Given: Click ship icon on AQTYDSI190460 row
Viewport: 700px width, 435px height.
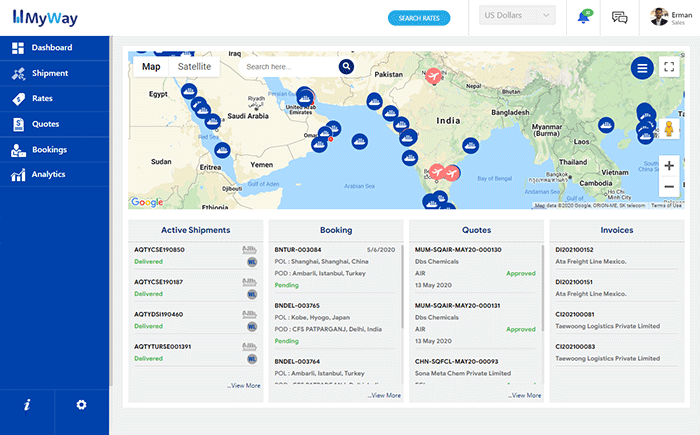Looking at the screenshot, I should click(x=249, y=314).
